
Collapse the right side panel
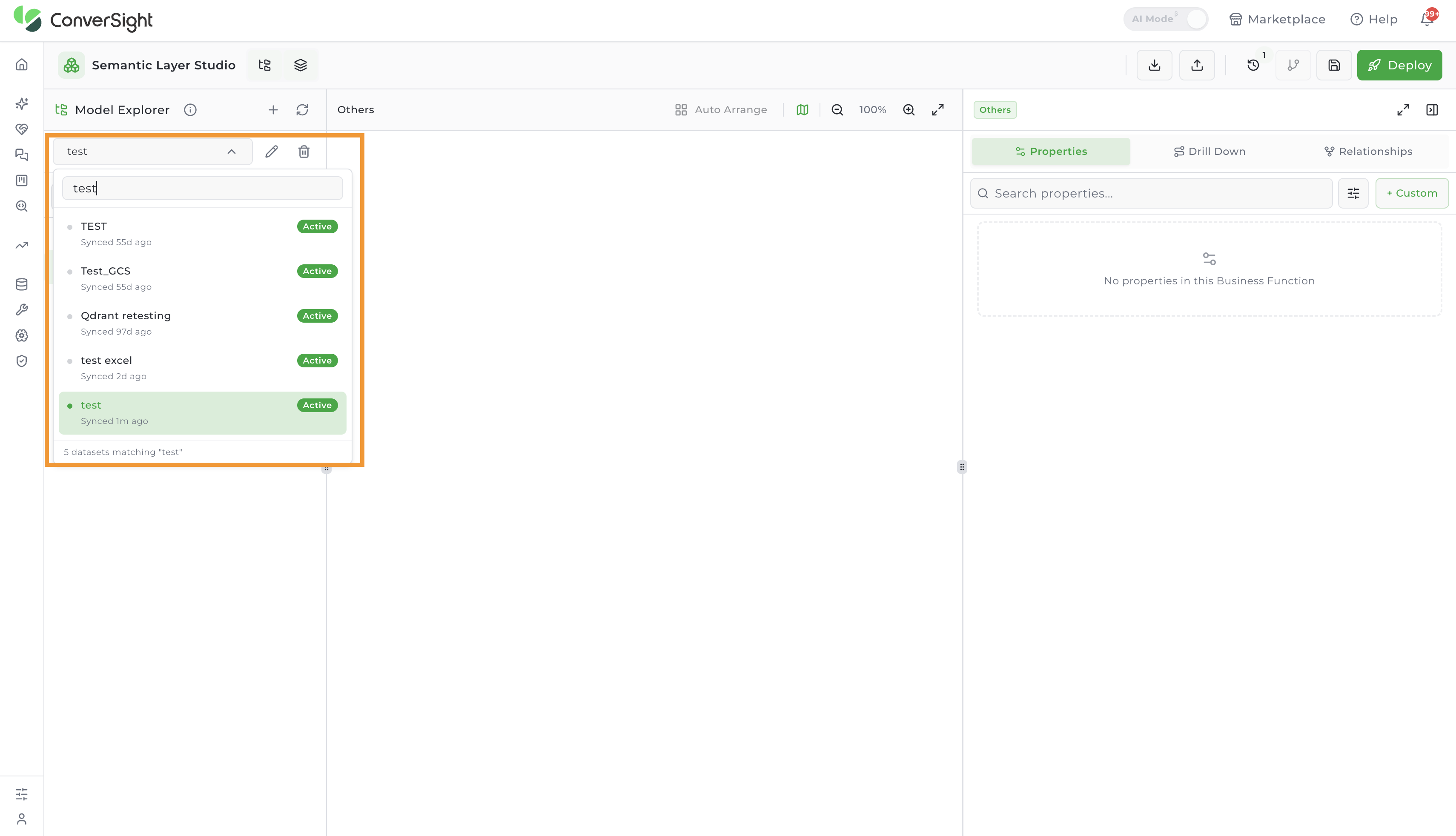(x=1433, y=110)
